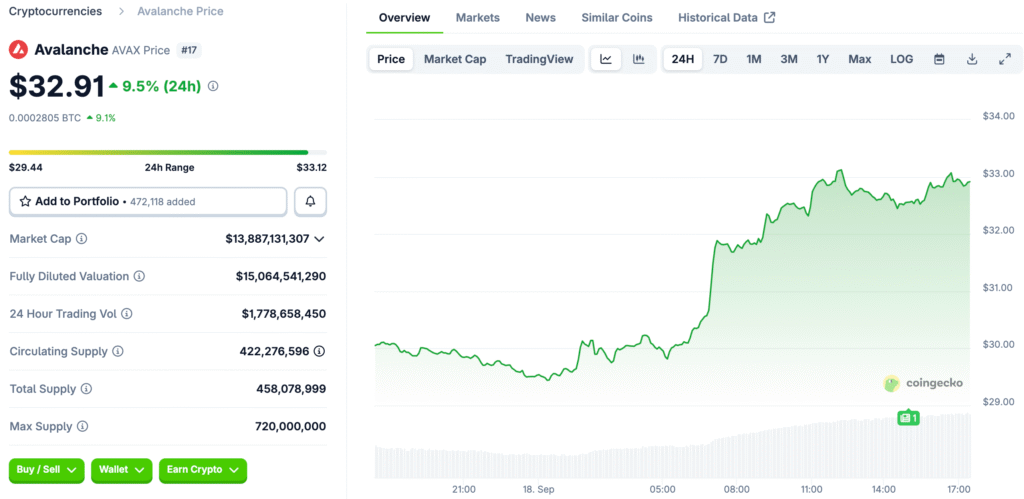Click the price alert bell icon
This screenshot has width=1024, height=499.
point(311,201)
